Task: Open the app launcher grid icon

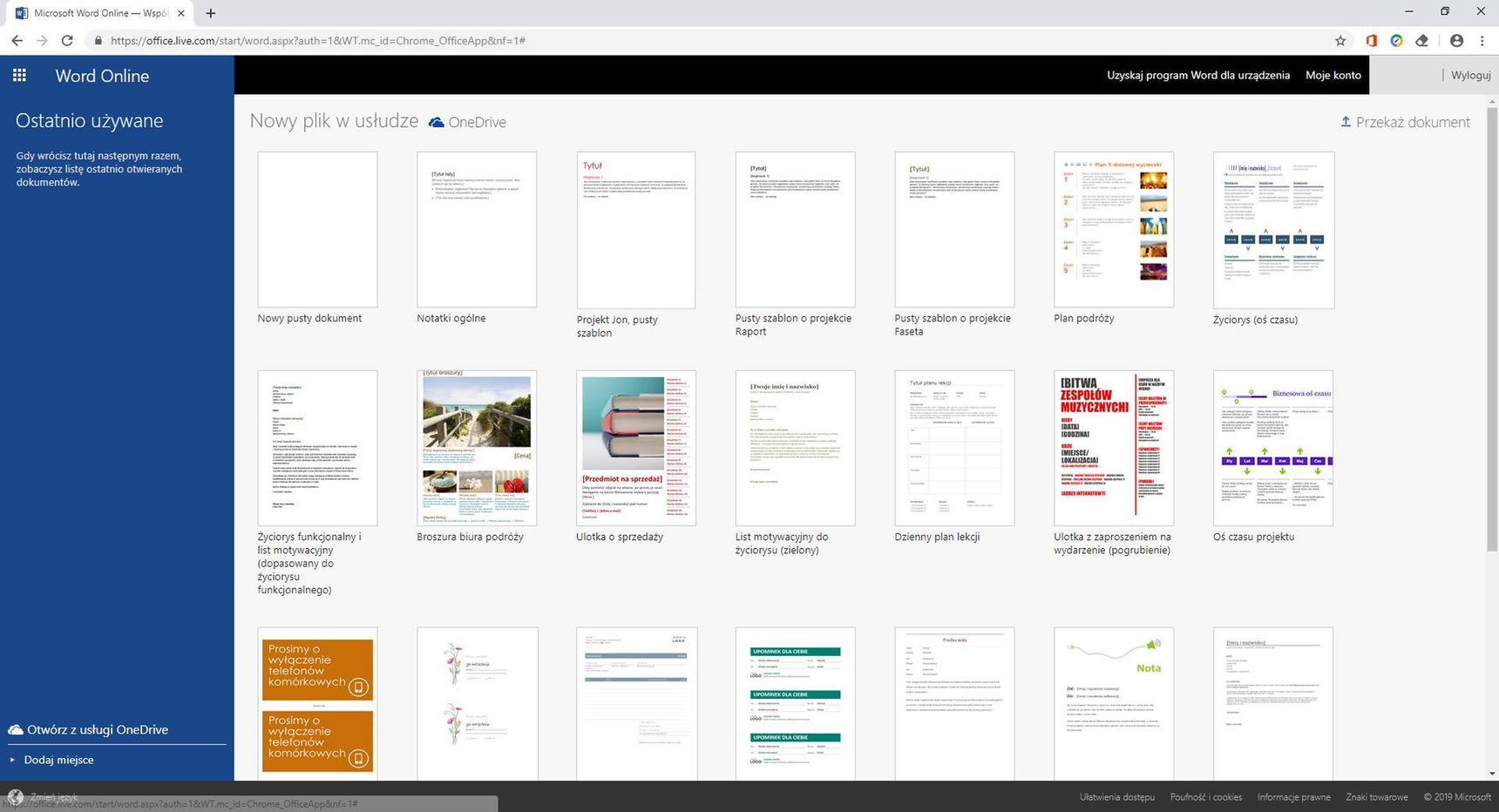Action: 19,76
